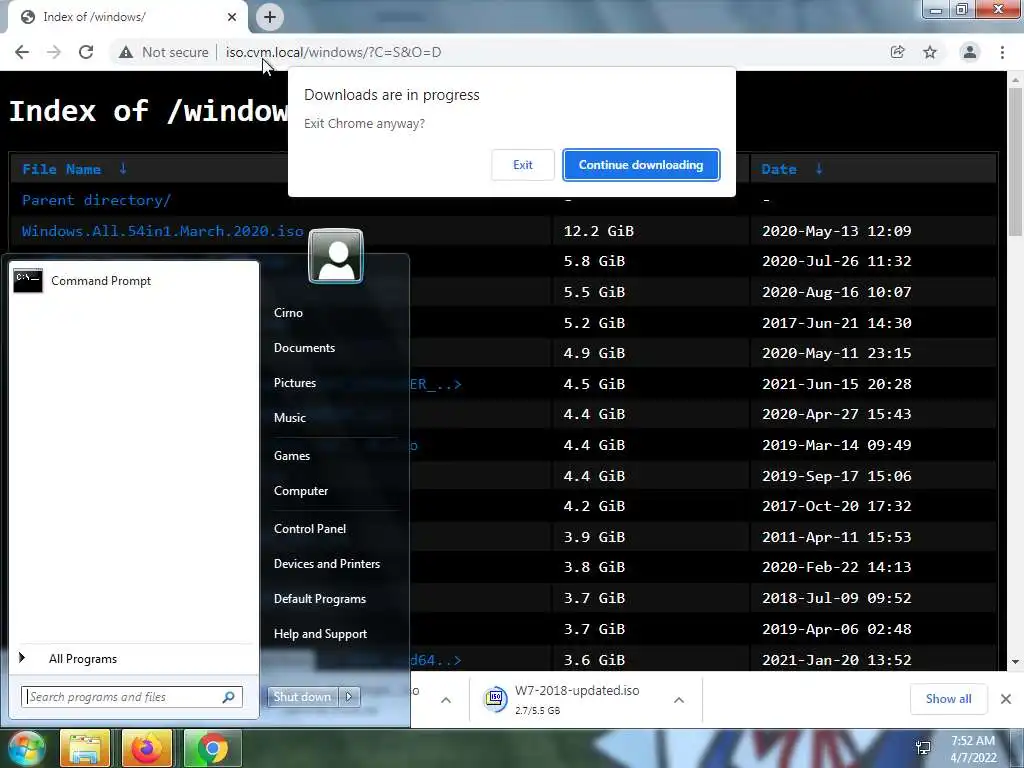Open Control Panel from Start menu
1024x768 pixels.
310,529
